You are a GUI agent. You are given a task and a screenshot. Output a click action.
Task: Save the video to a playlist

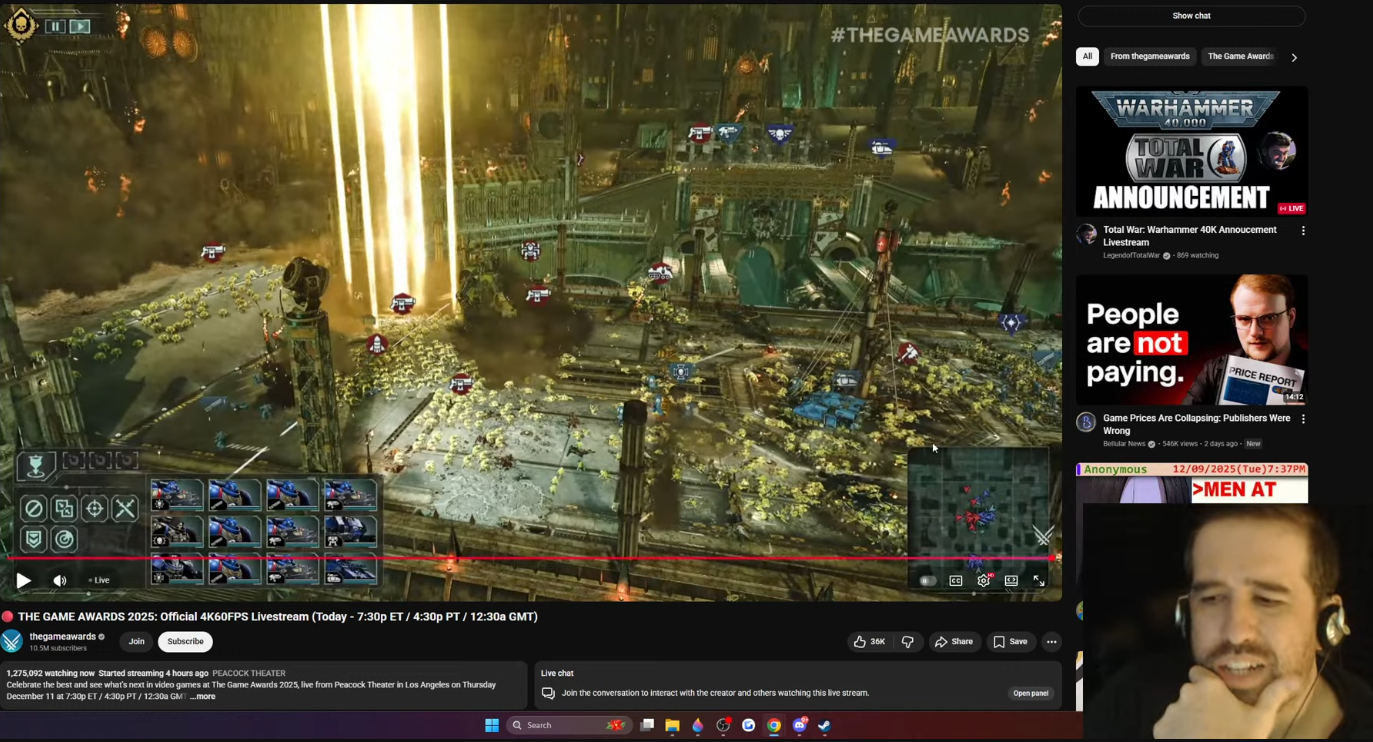(1010, 642)
